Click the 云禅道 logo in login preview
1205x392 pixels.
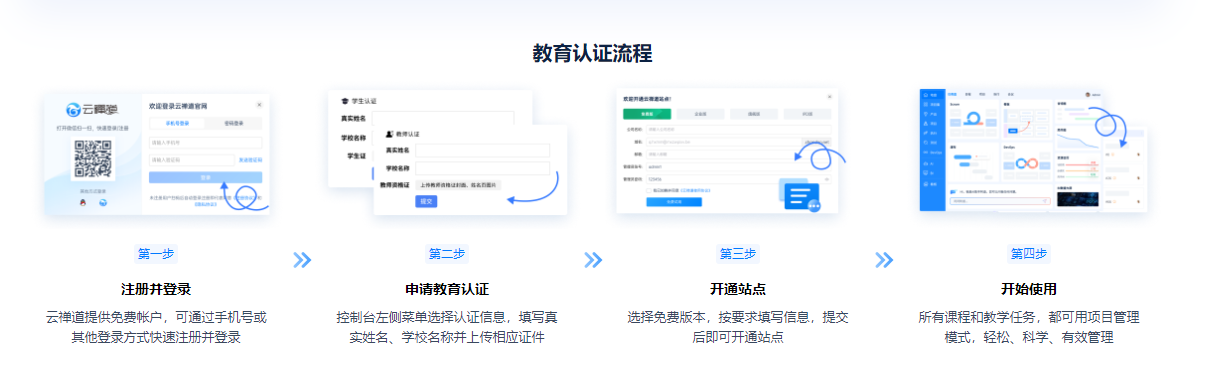coord(93,110)
